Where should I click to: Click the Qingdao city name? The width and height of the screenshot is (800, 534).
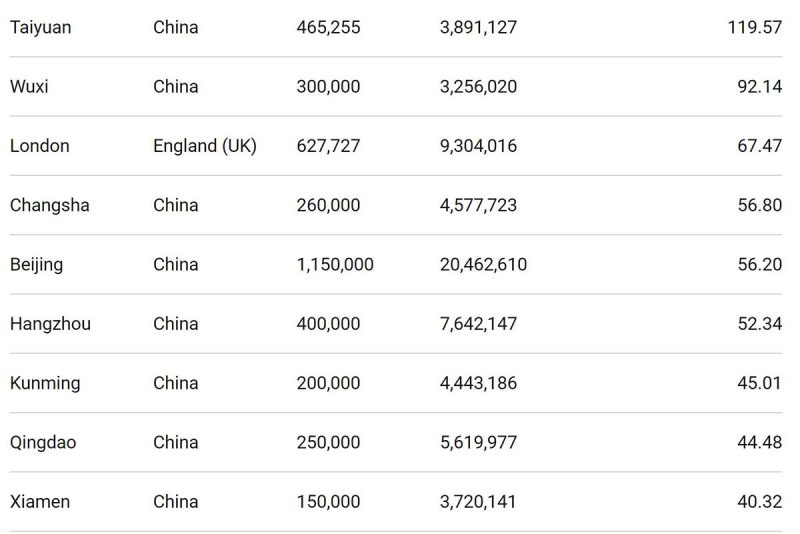coord(43,442)
